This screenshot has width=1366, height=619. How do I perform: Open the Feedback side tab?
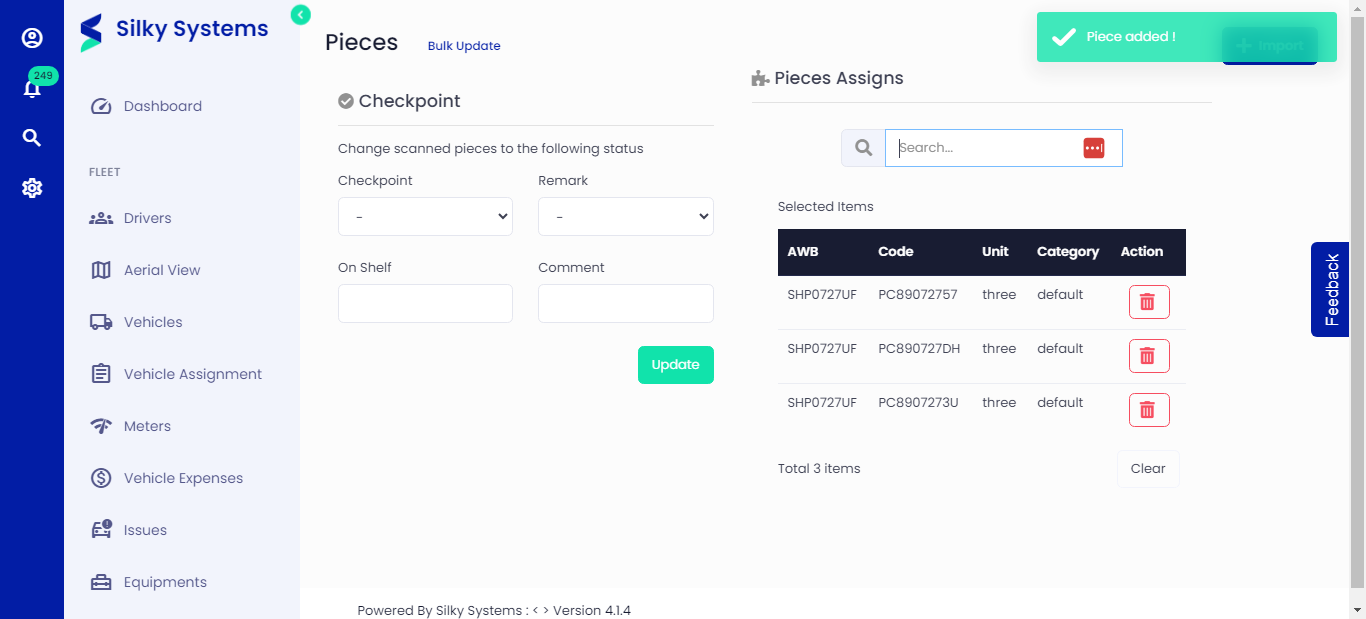point(1330,289)
